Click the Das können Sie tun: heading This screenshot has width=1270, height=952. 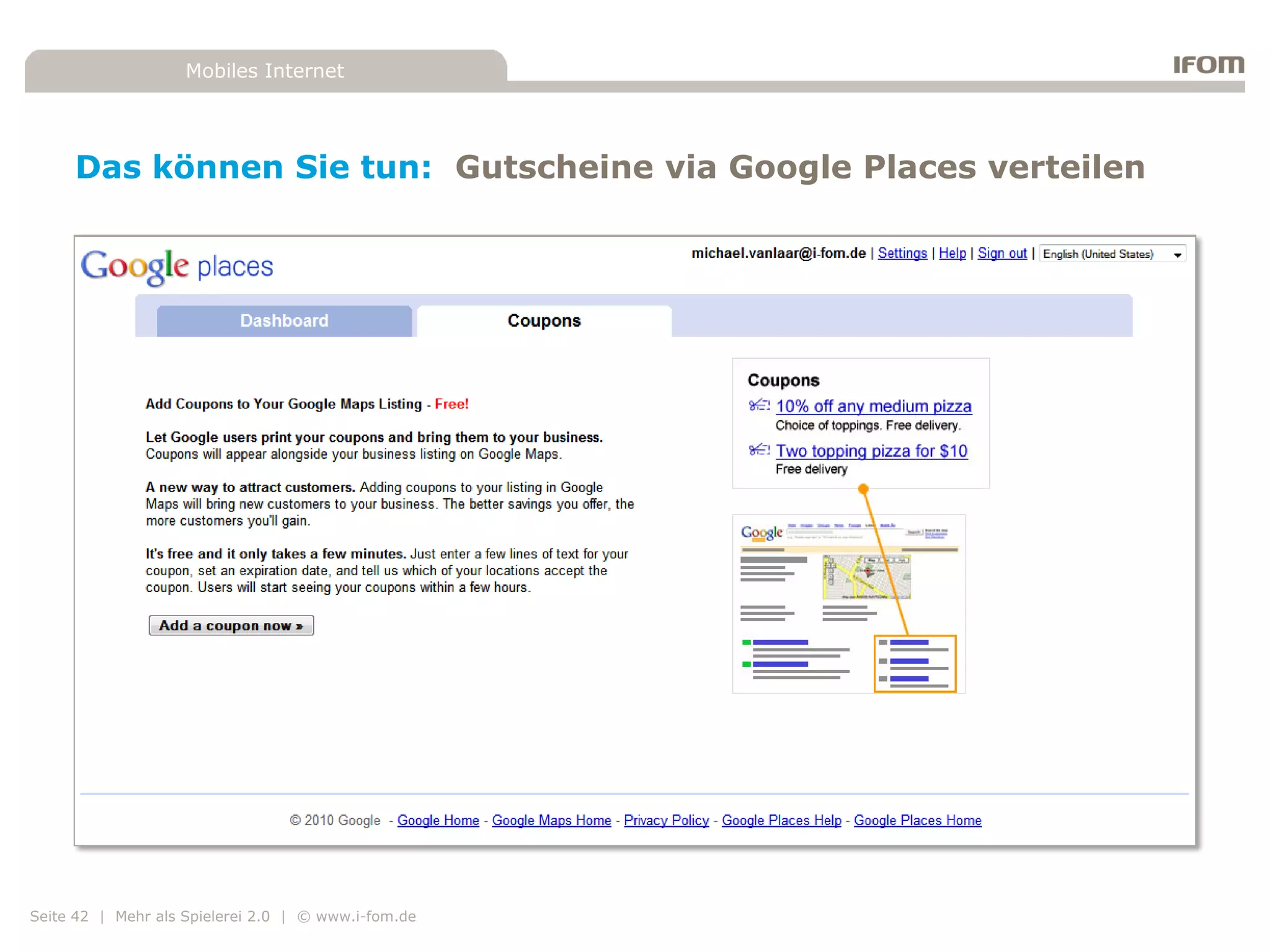point(254,167)
